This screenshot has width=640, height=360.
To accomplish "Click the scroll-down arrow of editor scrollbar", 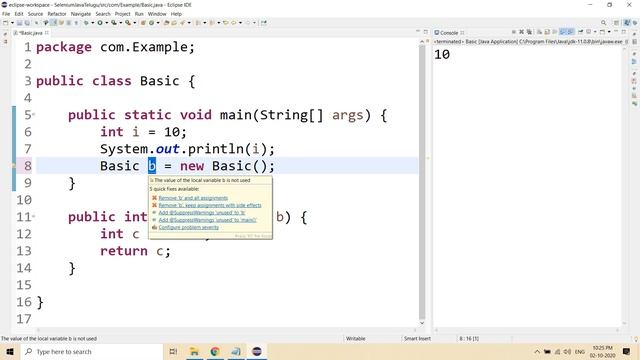I will pyautogui.click(x=422, y=323).
